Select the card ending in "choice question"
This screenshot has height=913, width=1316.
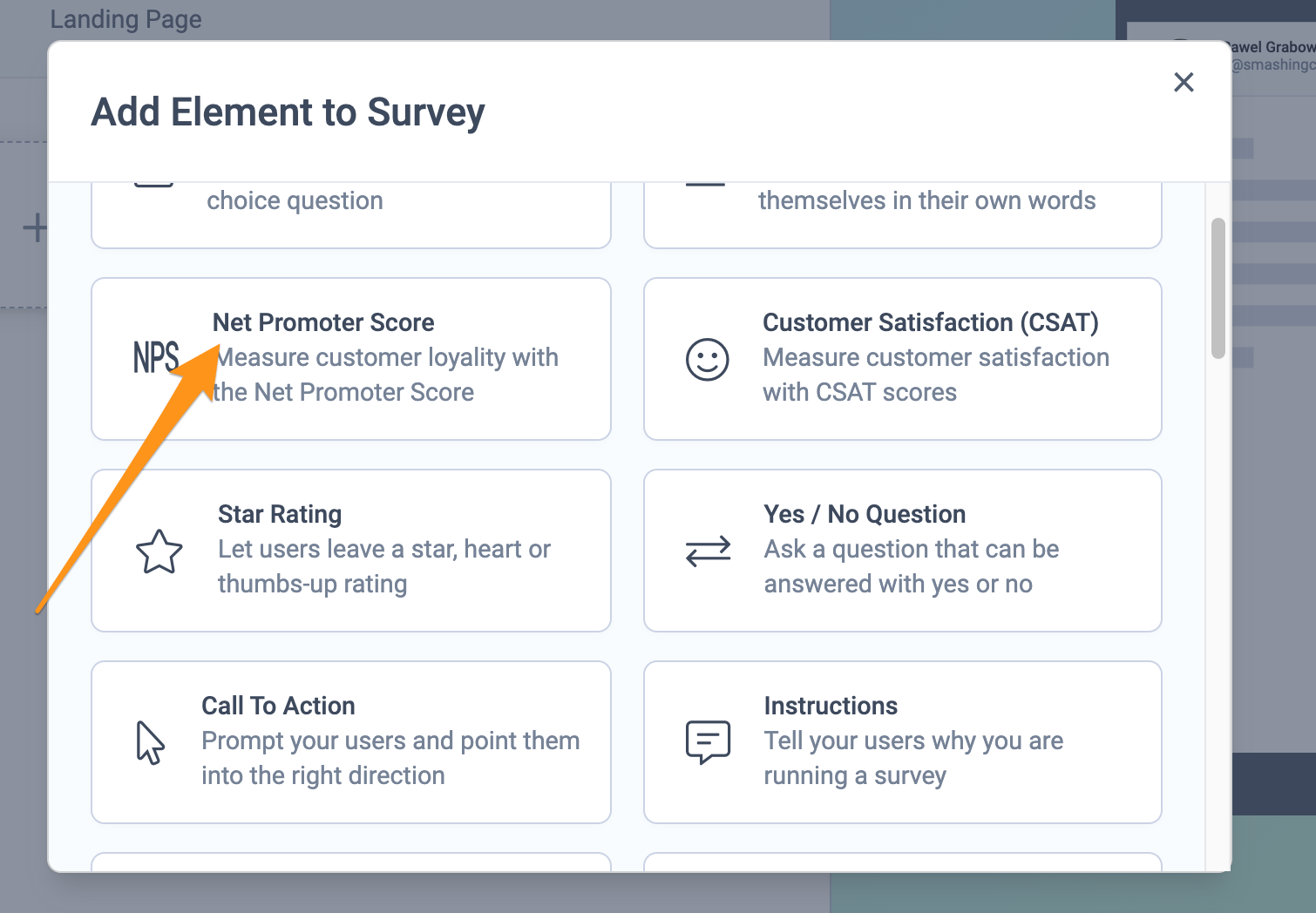coord(350,214)
